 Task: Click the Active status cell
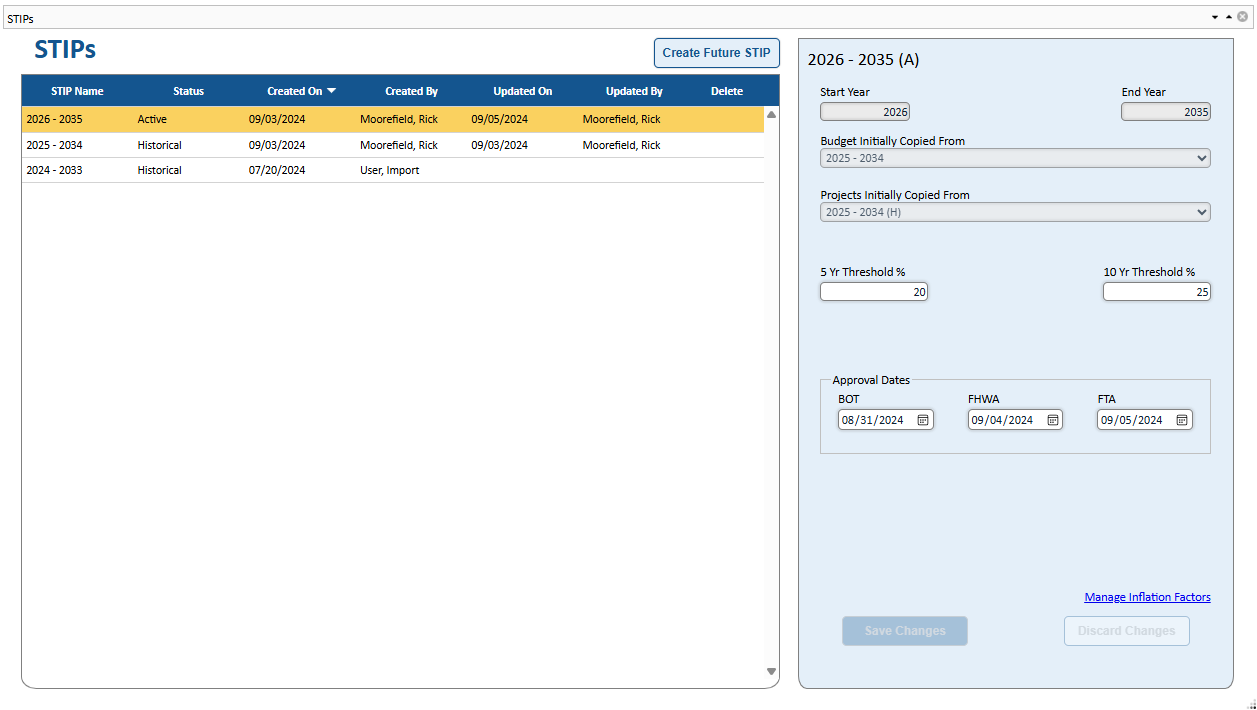152,119
